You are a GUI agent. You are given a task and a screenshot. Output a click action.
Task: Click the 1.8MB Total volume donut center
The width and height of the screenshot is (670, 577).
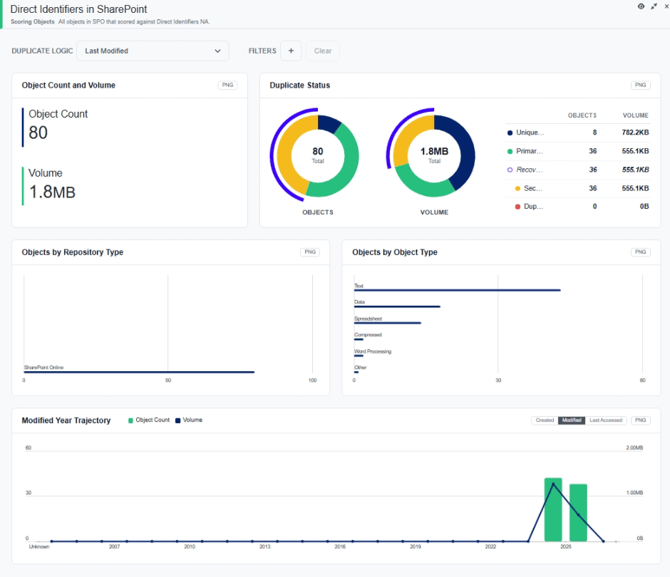(x=434, y=155)
